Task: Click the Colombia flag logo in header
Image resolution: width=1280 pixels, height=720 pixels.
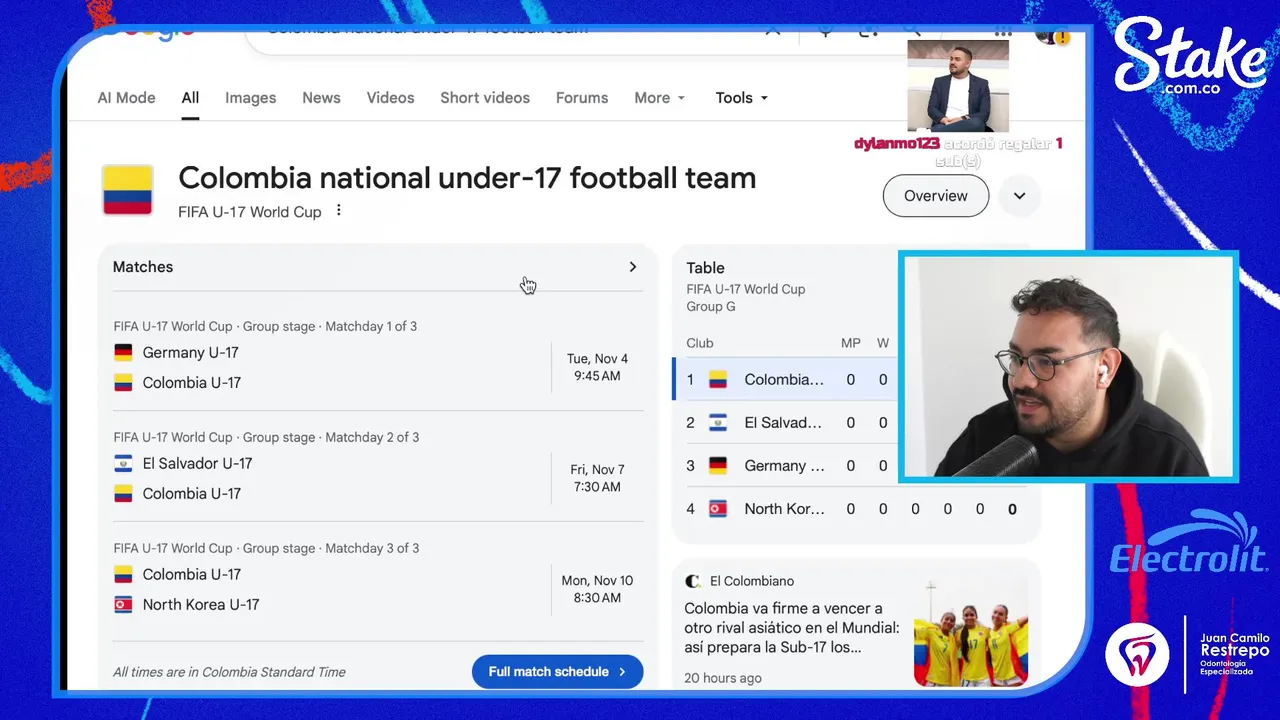Action: pyautogui.click(x=127, y=190)
